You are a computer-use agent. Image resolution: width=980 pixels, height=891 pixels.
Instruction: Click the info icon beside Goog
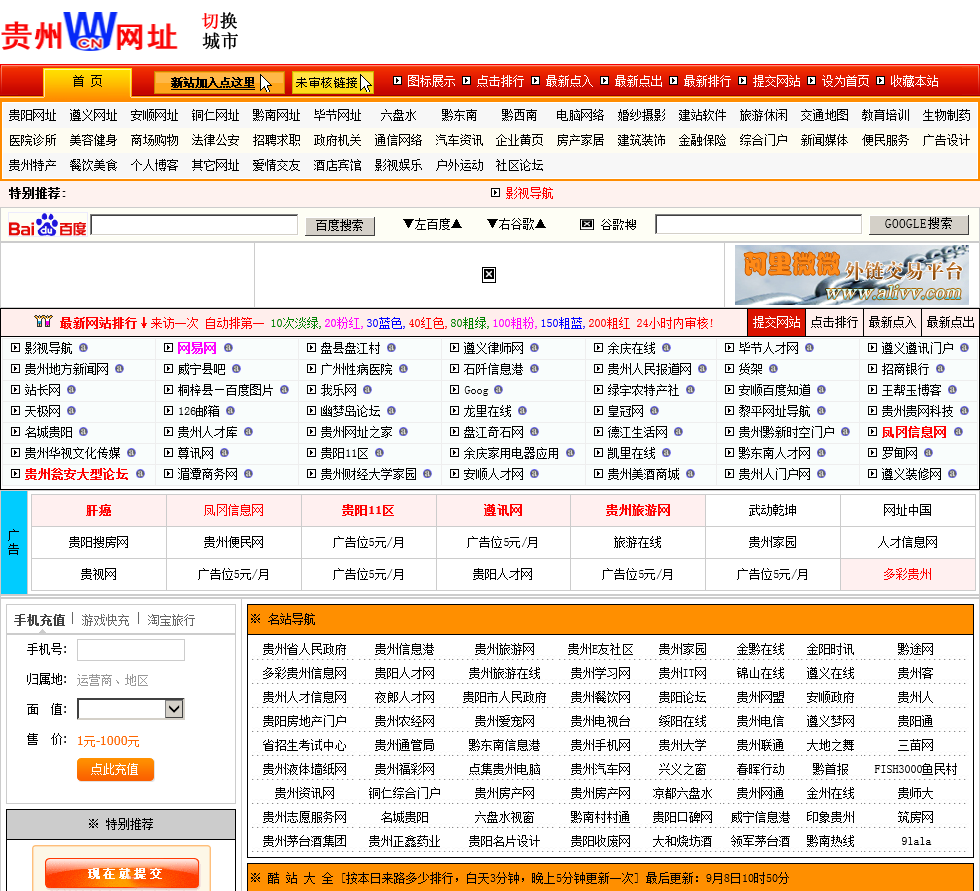[499, 390]
